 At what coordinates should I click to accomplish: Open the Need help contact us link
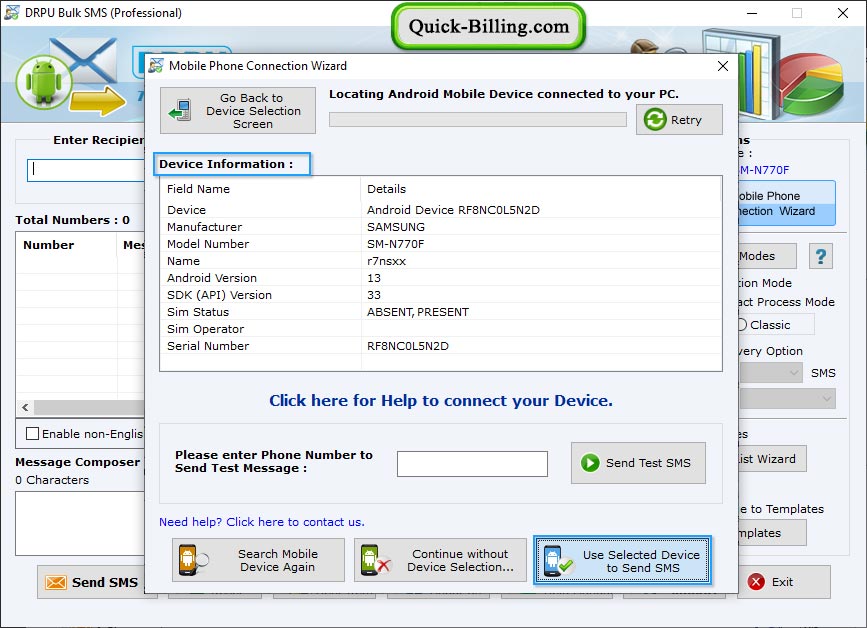[x=262, y=522]
